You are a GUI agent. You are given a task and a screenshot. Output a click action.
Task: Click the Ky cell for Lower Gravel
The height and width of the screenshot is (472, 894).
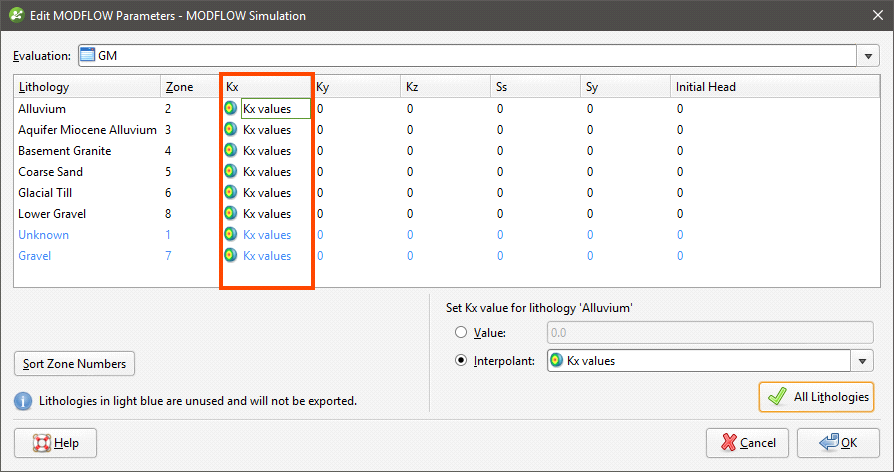coord(357,214)
